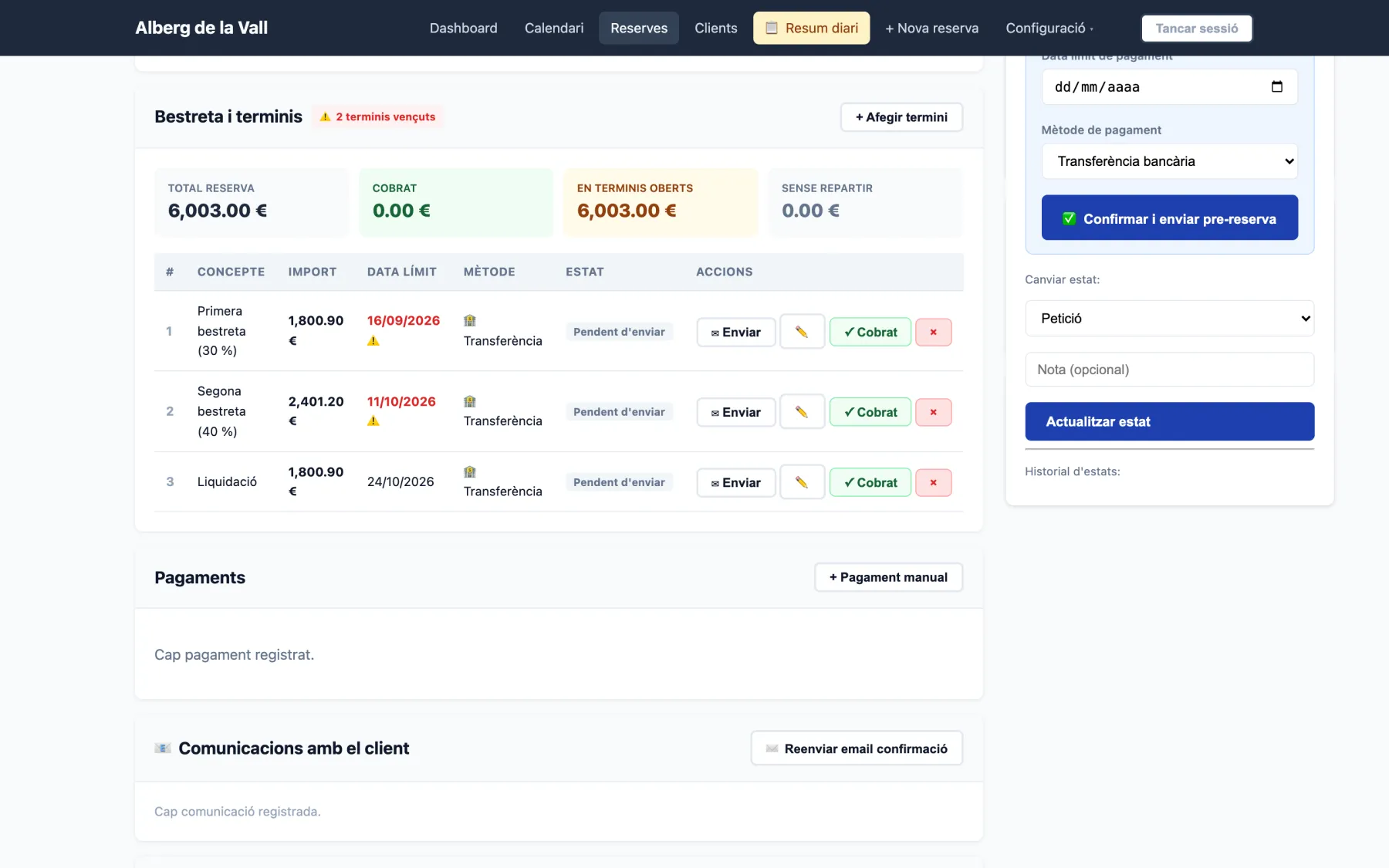Mark Liquidació as Cobrat
Screen dimensions: 1389x868
[x=870, y=482]
